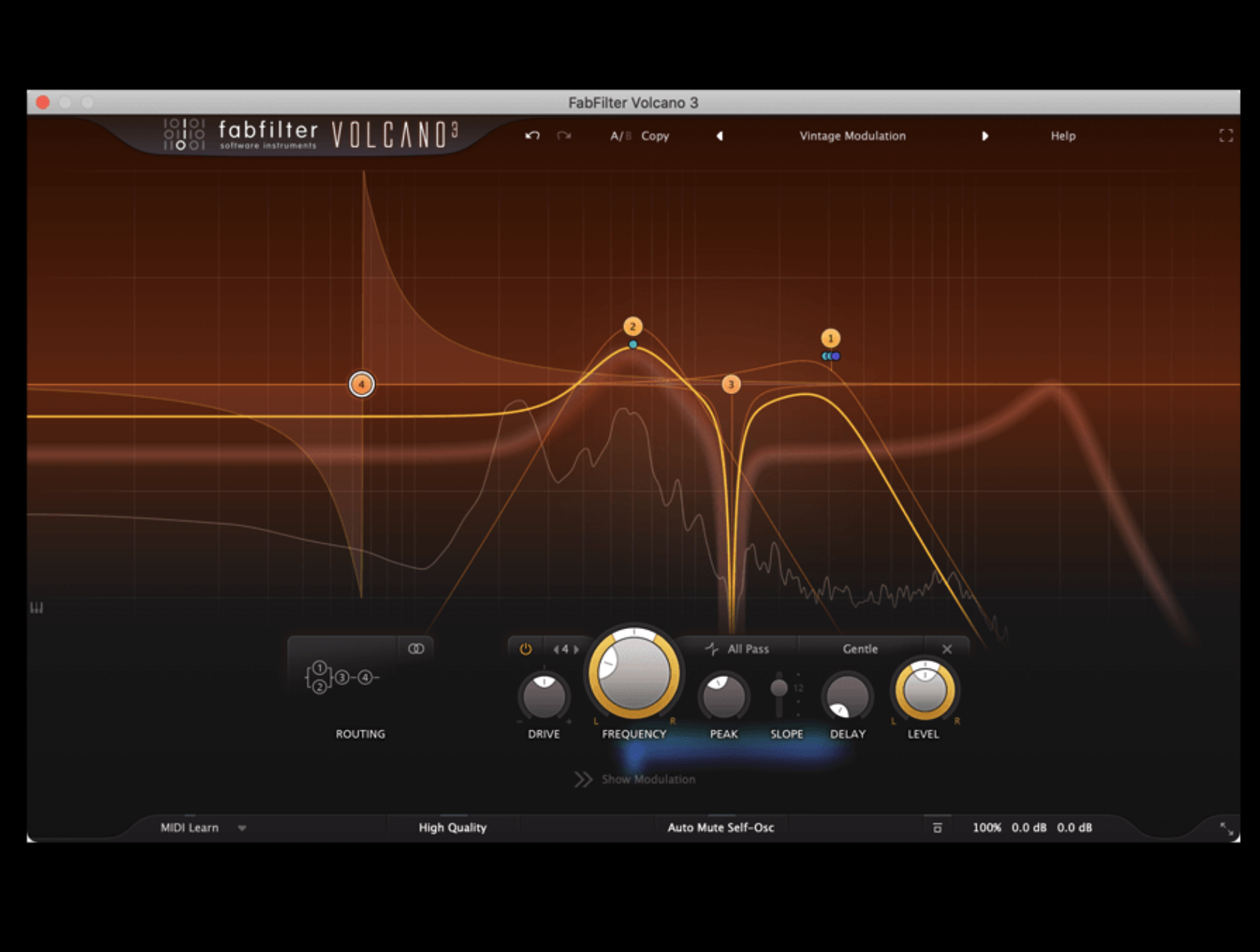Image resolution: width=1260 pixels, height=952 pixels.
Task: Remove filter with X button
Action: [x=947, y=649]
